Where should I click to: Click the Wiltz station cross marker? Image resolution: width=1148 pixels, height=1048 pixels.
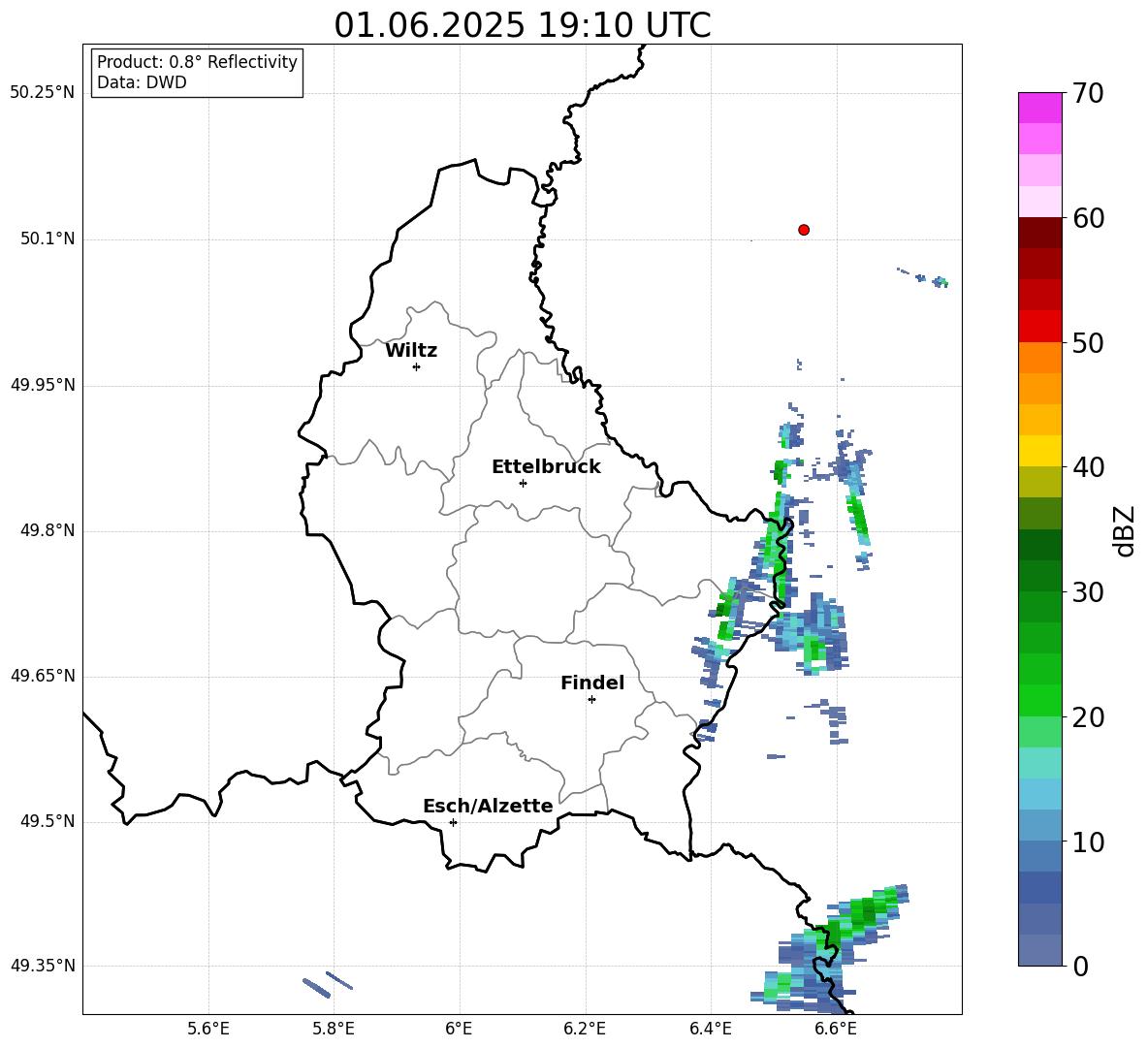click(417, 366)
